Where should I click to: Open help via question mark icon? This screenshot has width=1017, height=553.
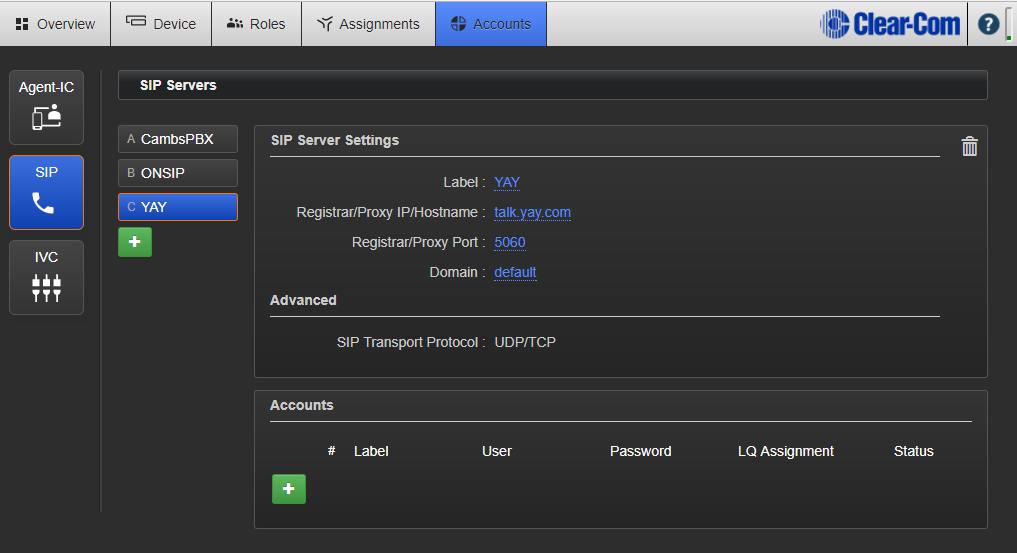click(x=988, y=24)
